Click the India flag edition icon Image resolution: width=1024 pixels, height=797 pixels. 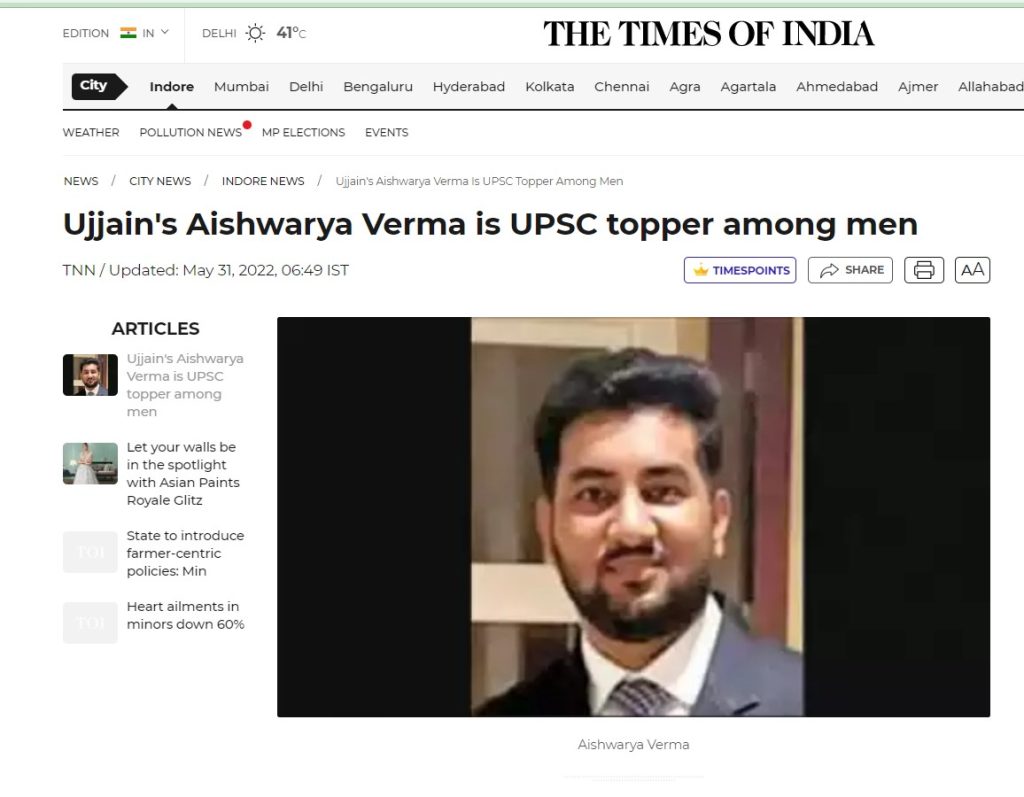click(x=128, y=33)
